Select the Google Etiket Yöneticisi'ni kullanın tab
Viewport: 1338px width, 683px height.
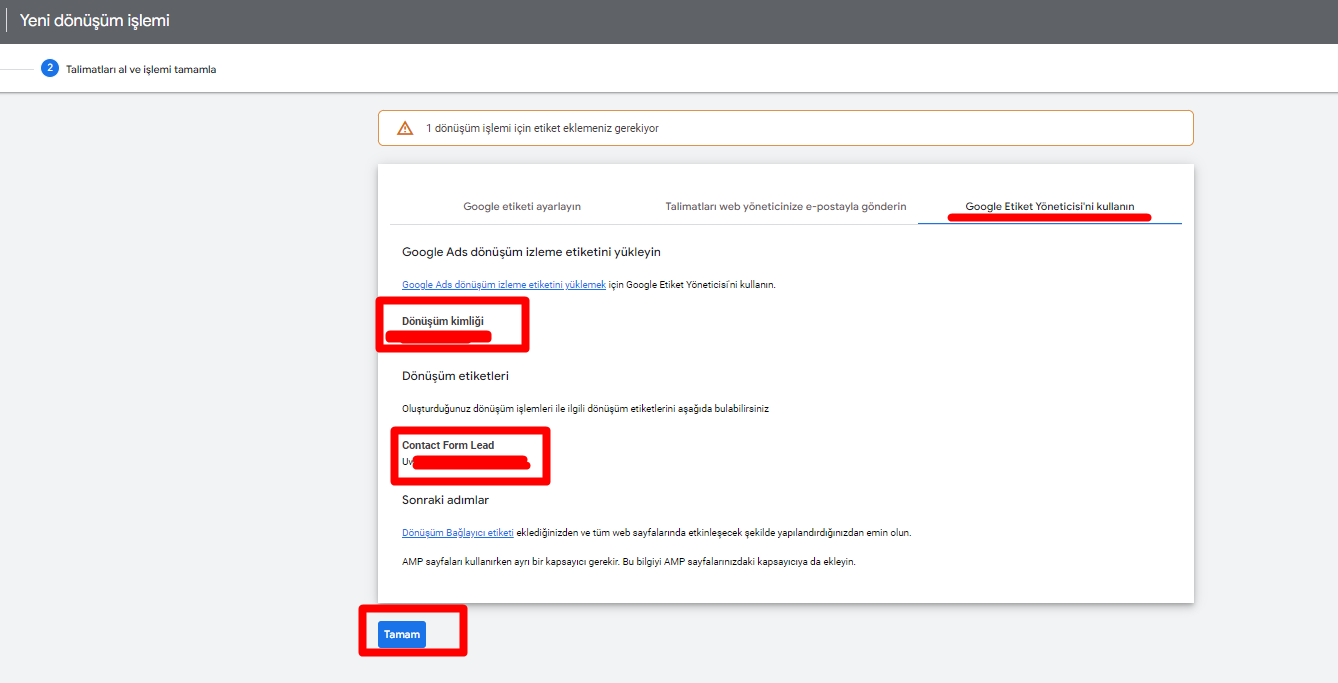click(x=1049, y=206)
